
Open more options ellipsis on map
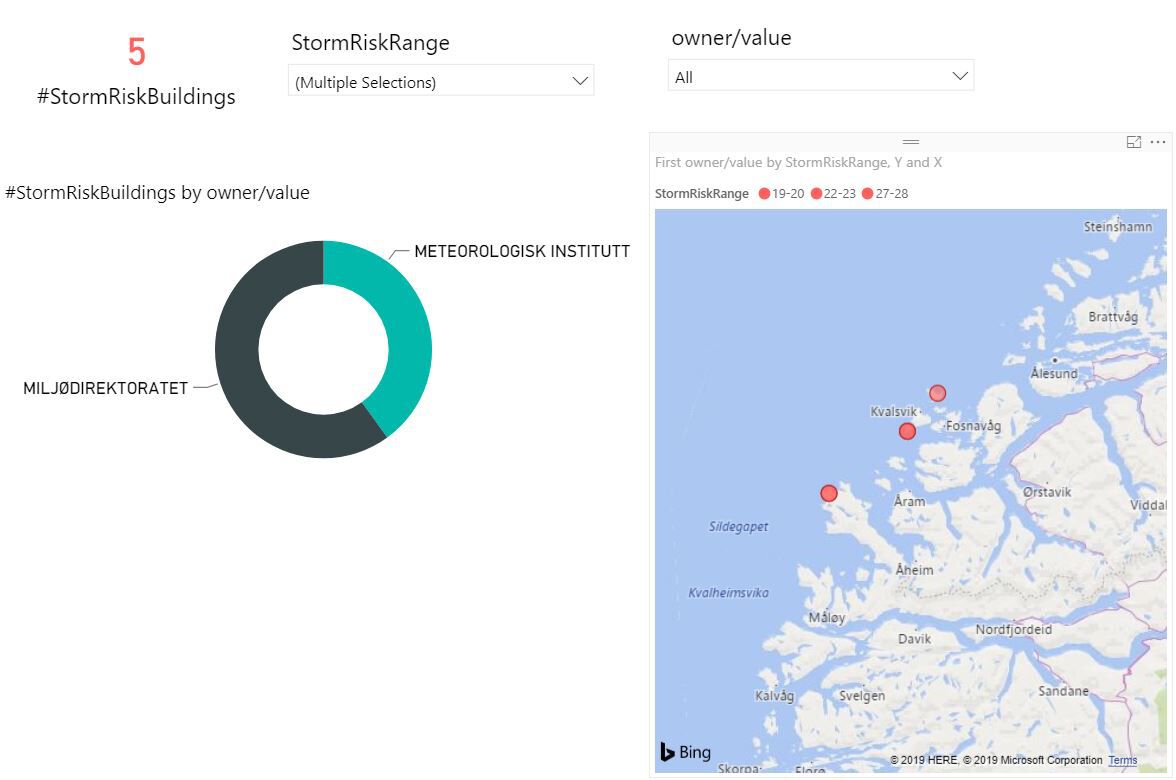[x=1158, y=142]
